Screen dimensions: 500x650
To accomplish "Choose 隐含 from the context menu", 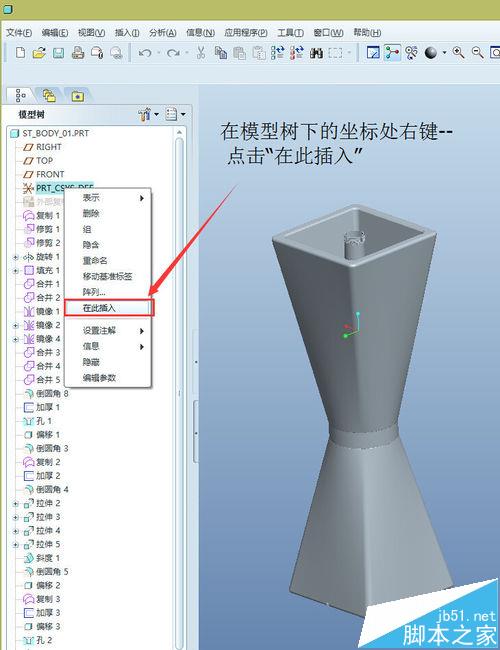I will pyautogui.click(x=108, y=245).
